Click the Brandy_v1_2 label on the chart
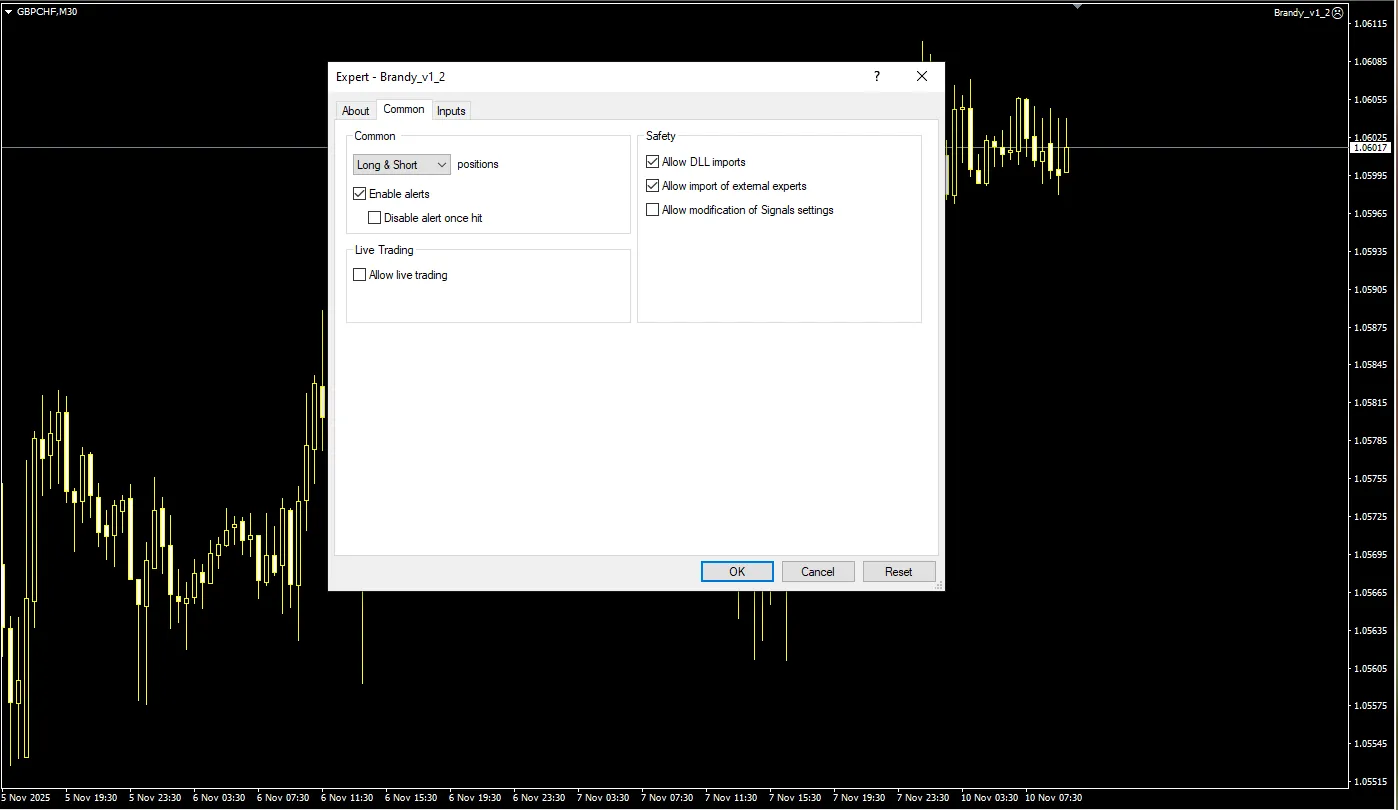1398x810 pixels. tap(1301, 12)
